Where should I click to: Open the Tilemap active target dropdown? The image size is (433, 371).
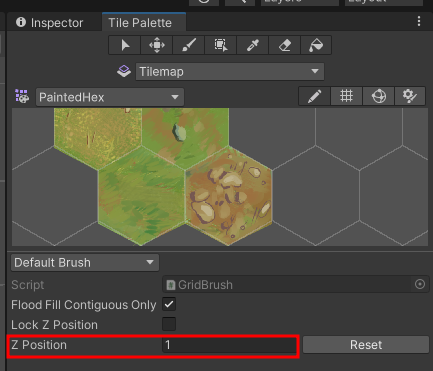pos(230,71)
